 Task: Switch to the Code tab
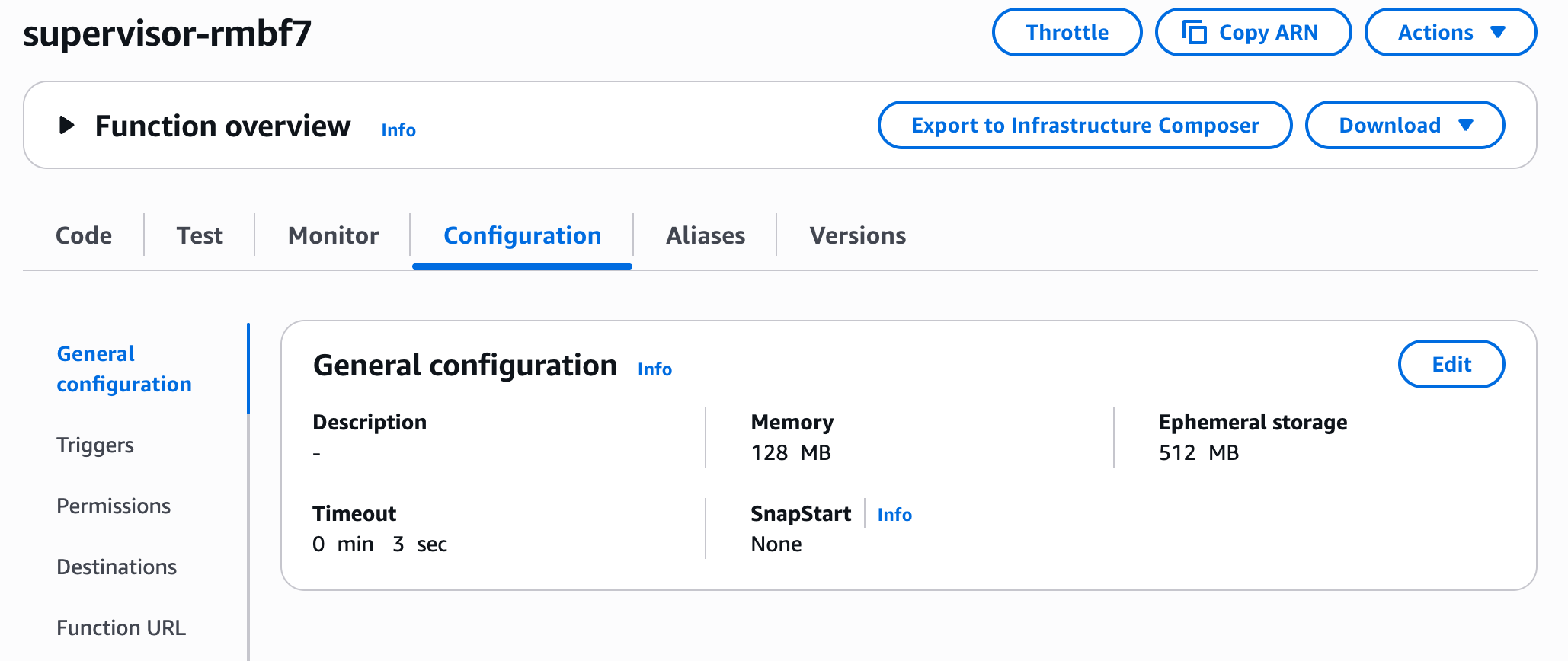pos(84,236)
